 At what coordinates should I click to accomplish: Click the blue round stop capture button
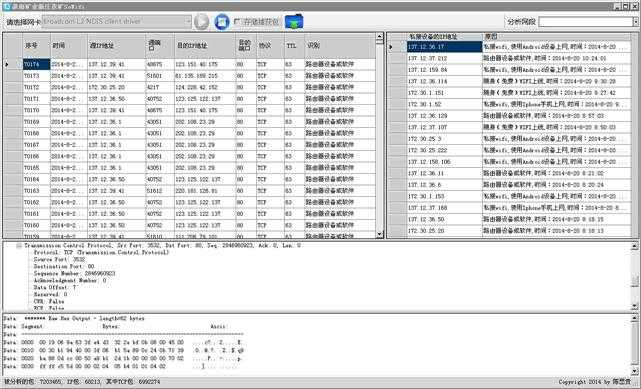pos(222,22)
